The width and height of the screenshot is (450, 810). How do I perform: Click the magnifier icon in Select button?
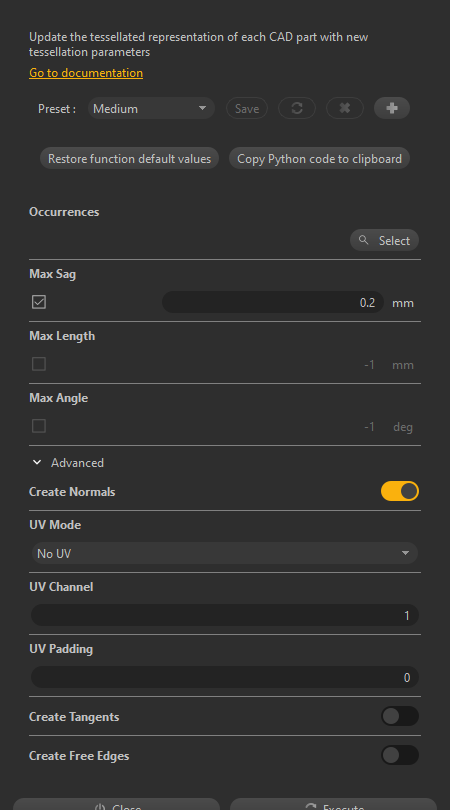click(364, 240)
